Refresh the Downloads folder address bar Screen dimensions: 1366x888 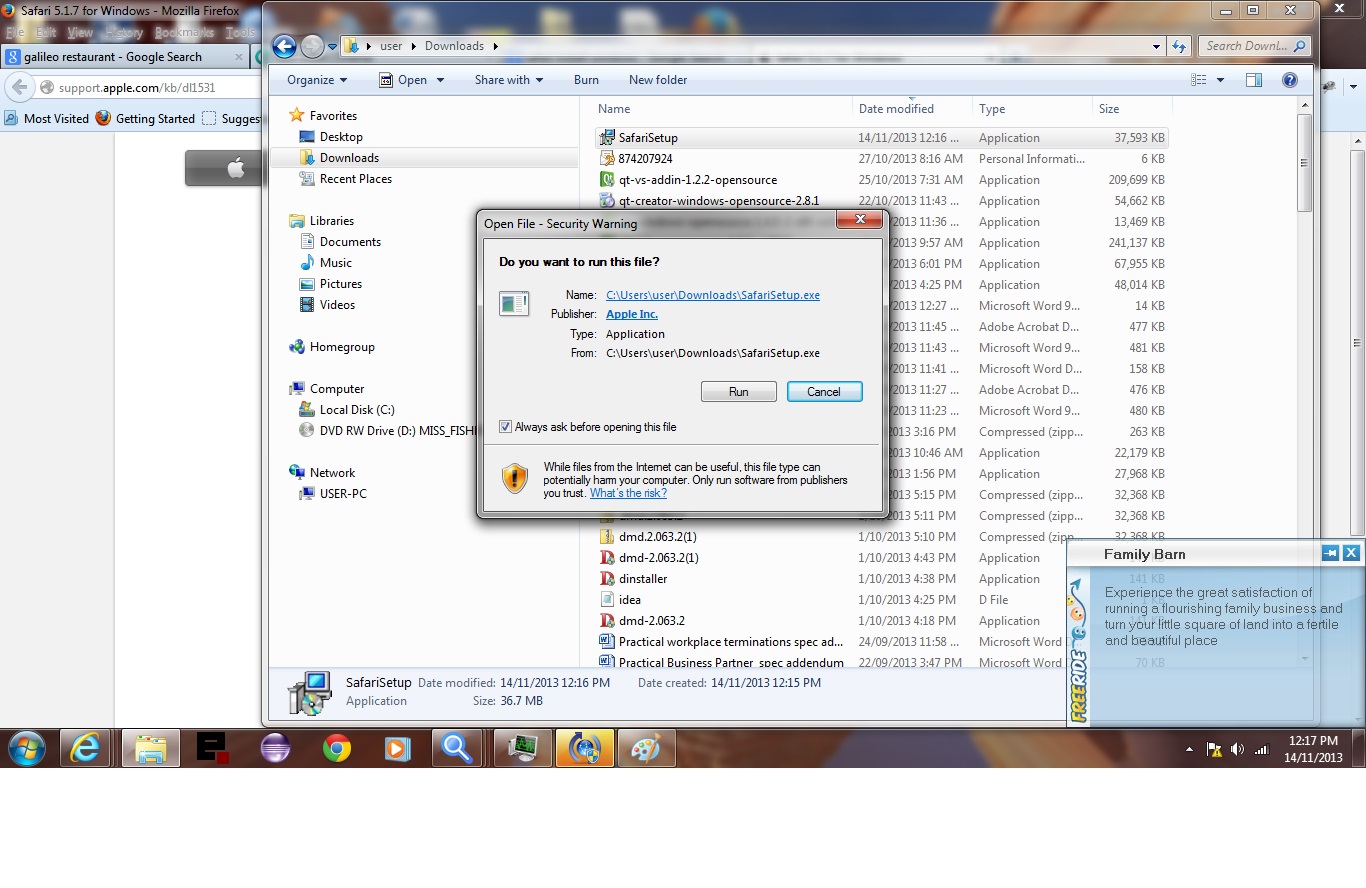(x=1179, y=46)
